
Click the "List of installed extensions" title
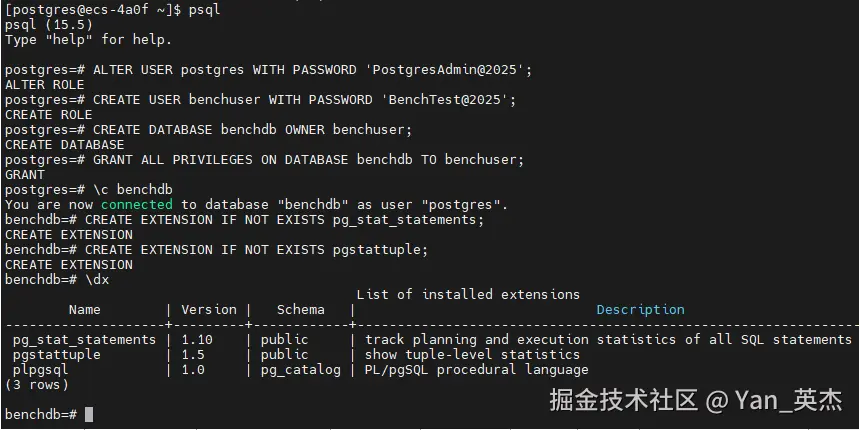coord(468,294)
